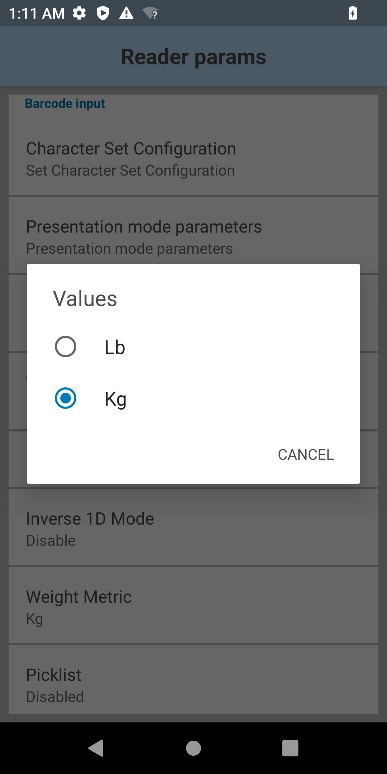The width and height of the screenshot is (387, 774).
Task: Tap the Reader params title bar
Action: 194,57
